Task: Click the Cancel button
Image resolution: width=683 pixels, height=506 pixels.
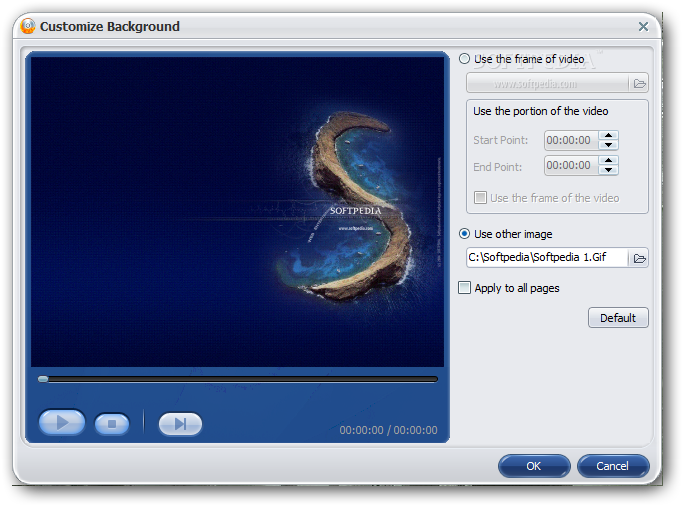Action: coord(612,466)
